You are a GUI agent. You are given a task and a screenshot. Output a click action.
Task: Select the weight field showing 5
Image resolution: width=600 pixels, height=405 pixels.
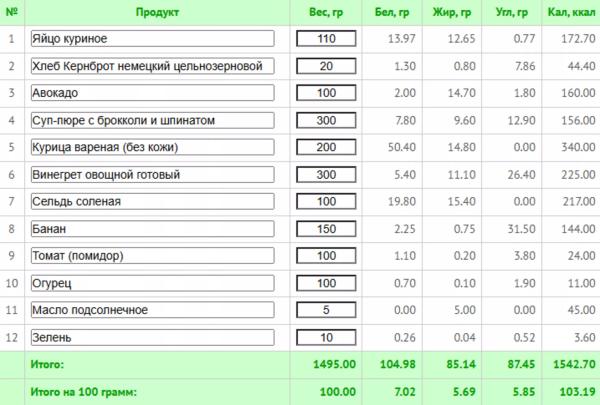tap(326, 310)
